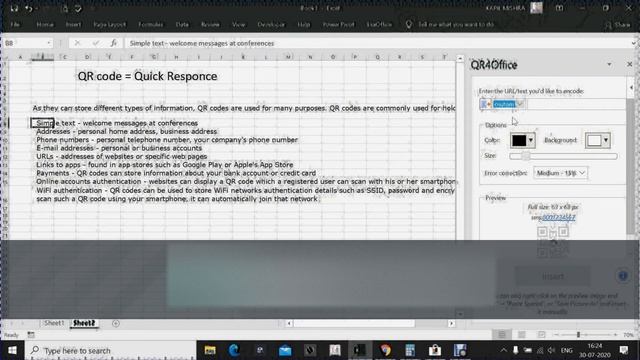The width and height of the screenshot is (640, 360).
Task: Open the Insert Function fx dialog
Action: 114,43
